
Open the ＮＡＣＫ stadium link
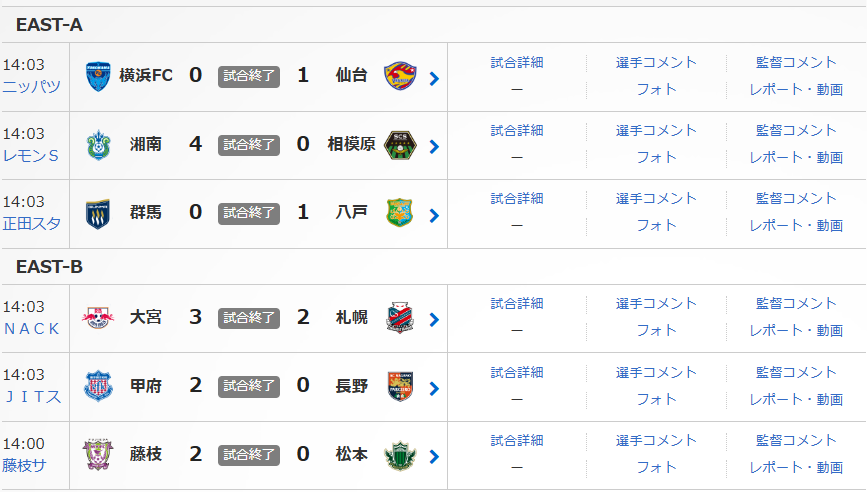coord(31,329)
